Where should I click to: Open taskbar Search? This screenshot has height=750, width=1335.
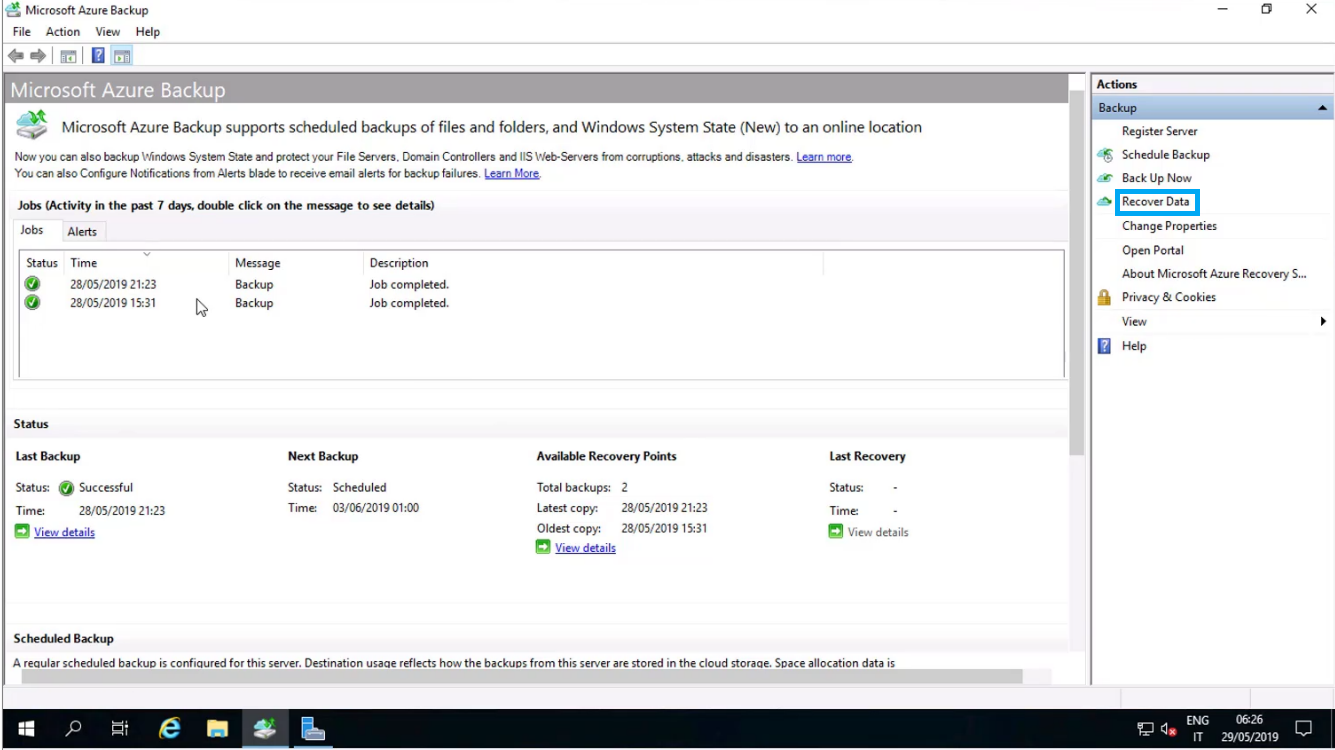click(73, 729)
